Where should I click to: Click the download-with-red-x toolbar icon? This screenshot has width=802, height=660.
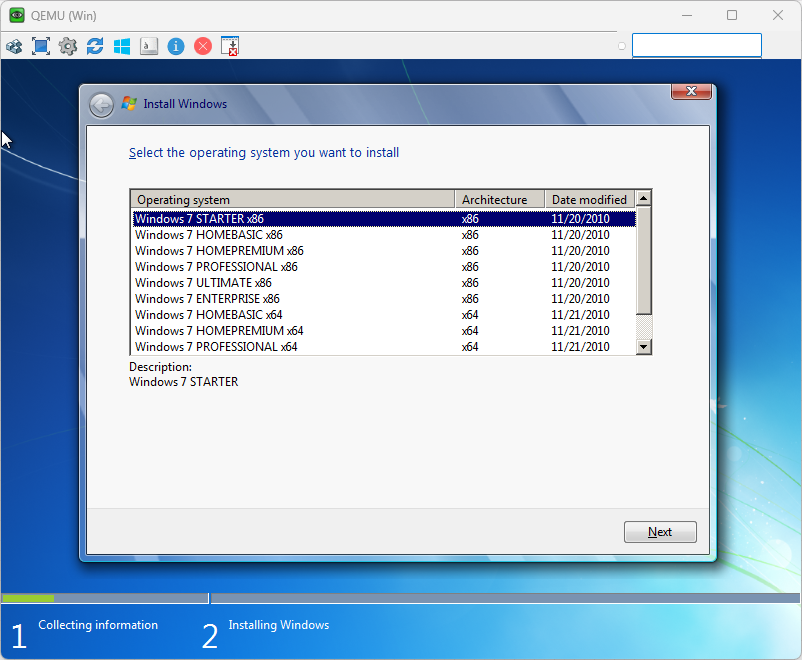point(230,46)
